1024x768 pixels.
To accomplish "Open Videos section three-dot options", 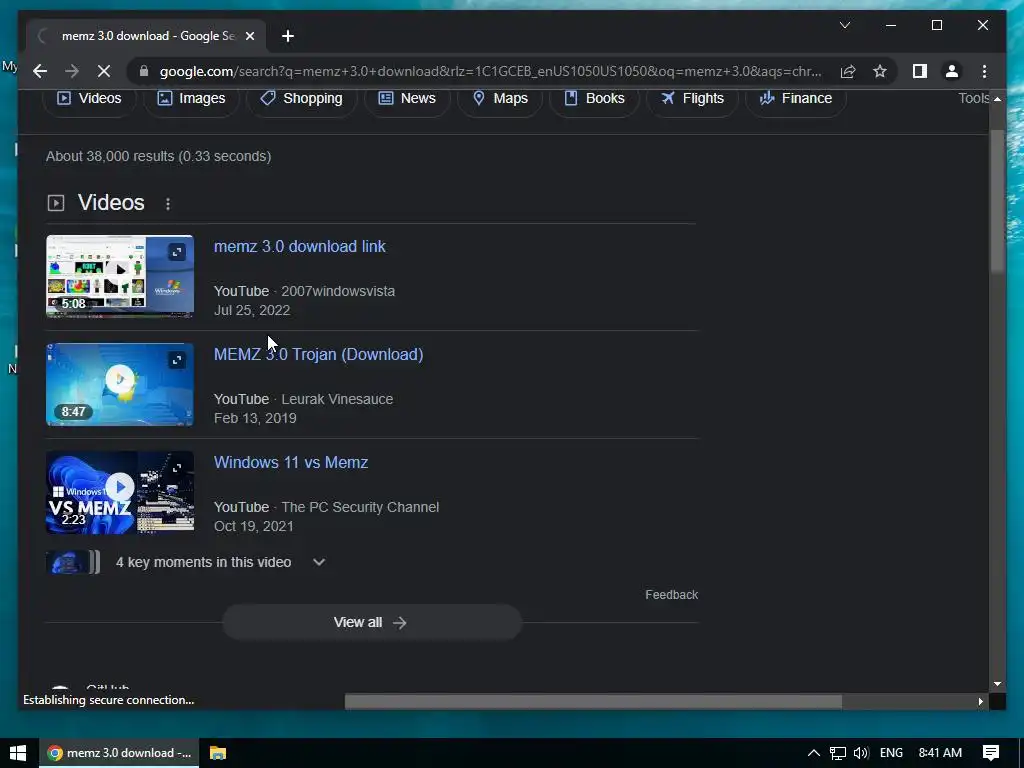I will tap(168, 204).
